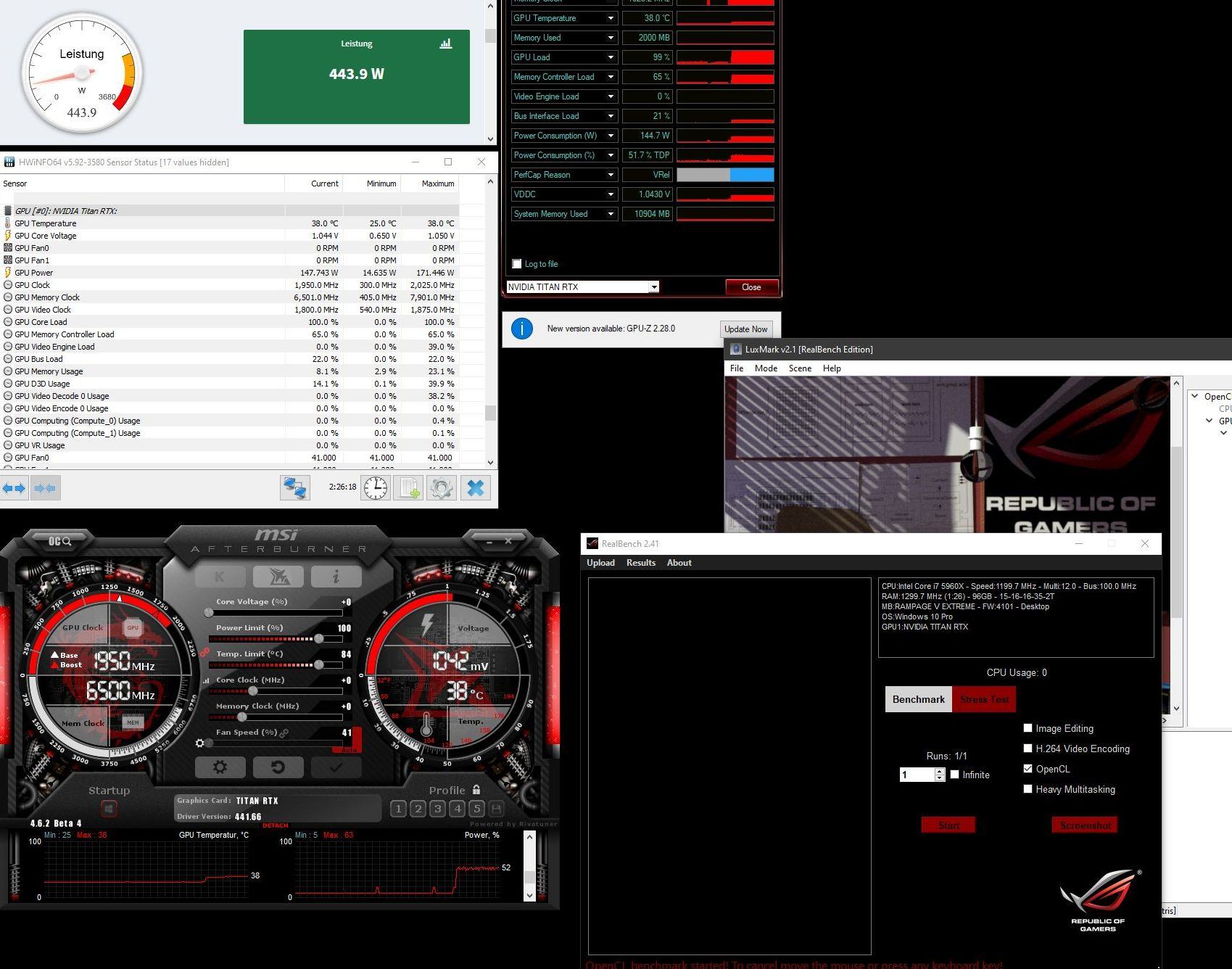Open the PerfCap Reason dropdown in GPU-Z

click(611, 175)
